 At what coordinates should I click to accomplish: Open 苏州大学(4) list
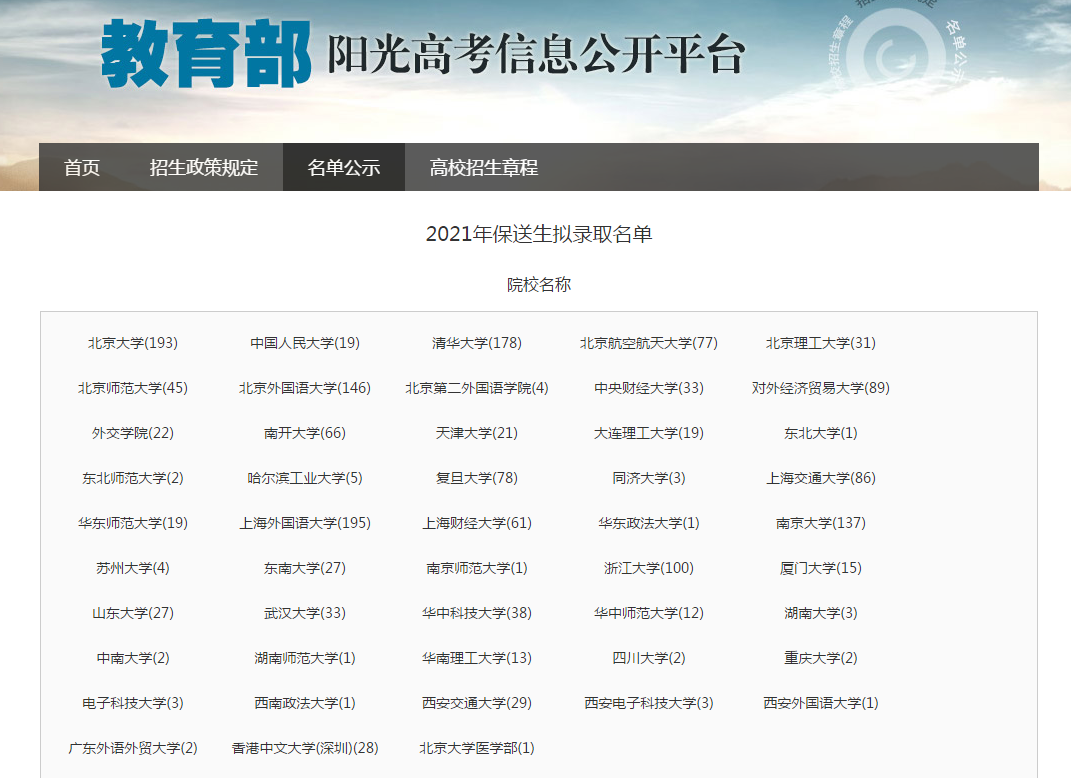tap(133, 568)
